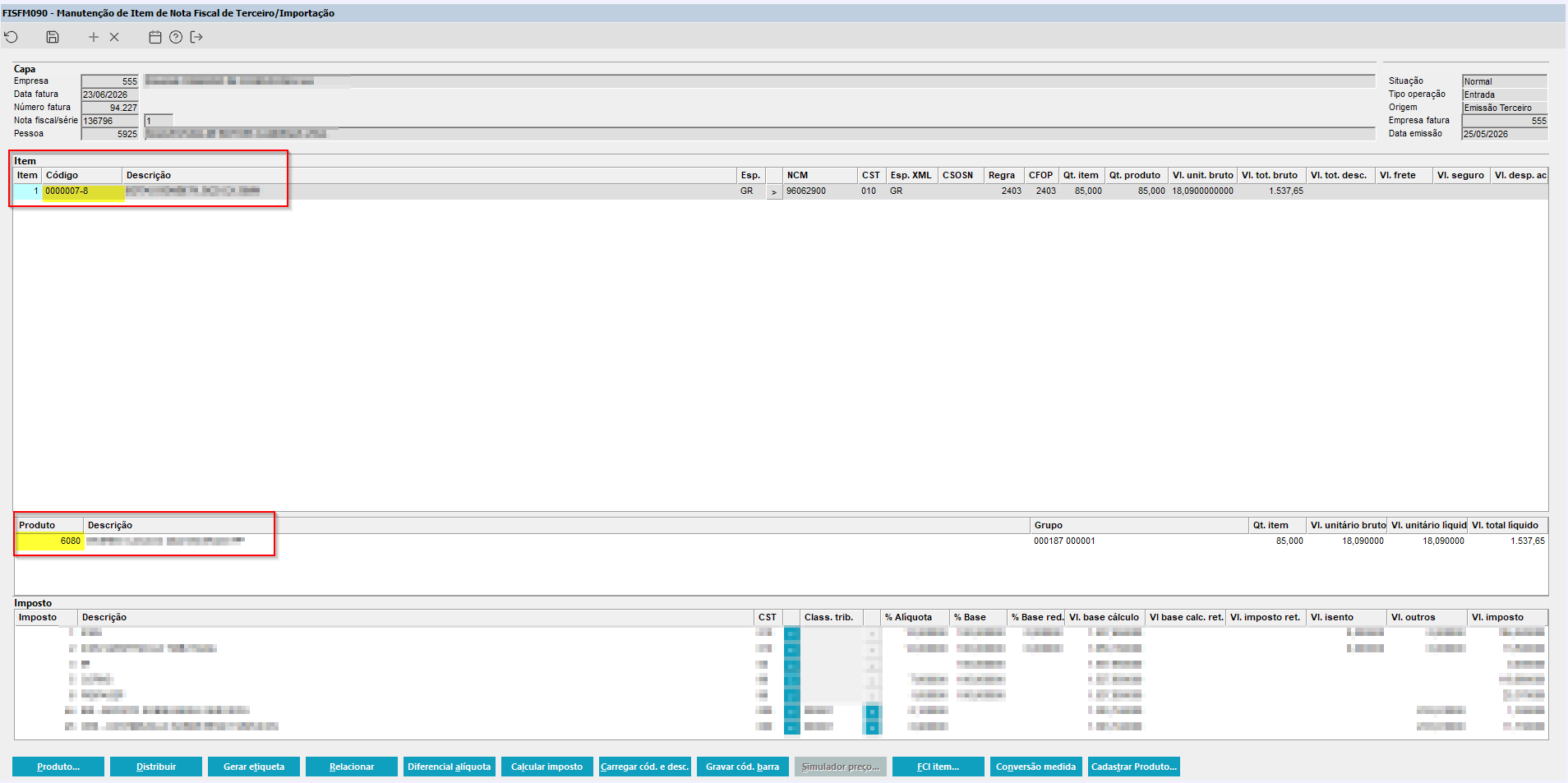
Task: Click the Conversão medida button
Action: (x=1036, y=767)
